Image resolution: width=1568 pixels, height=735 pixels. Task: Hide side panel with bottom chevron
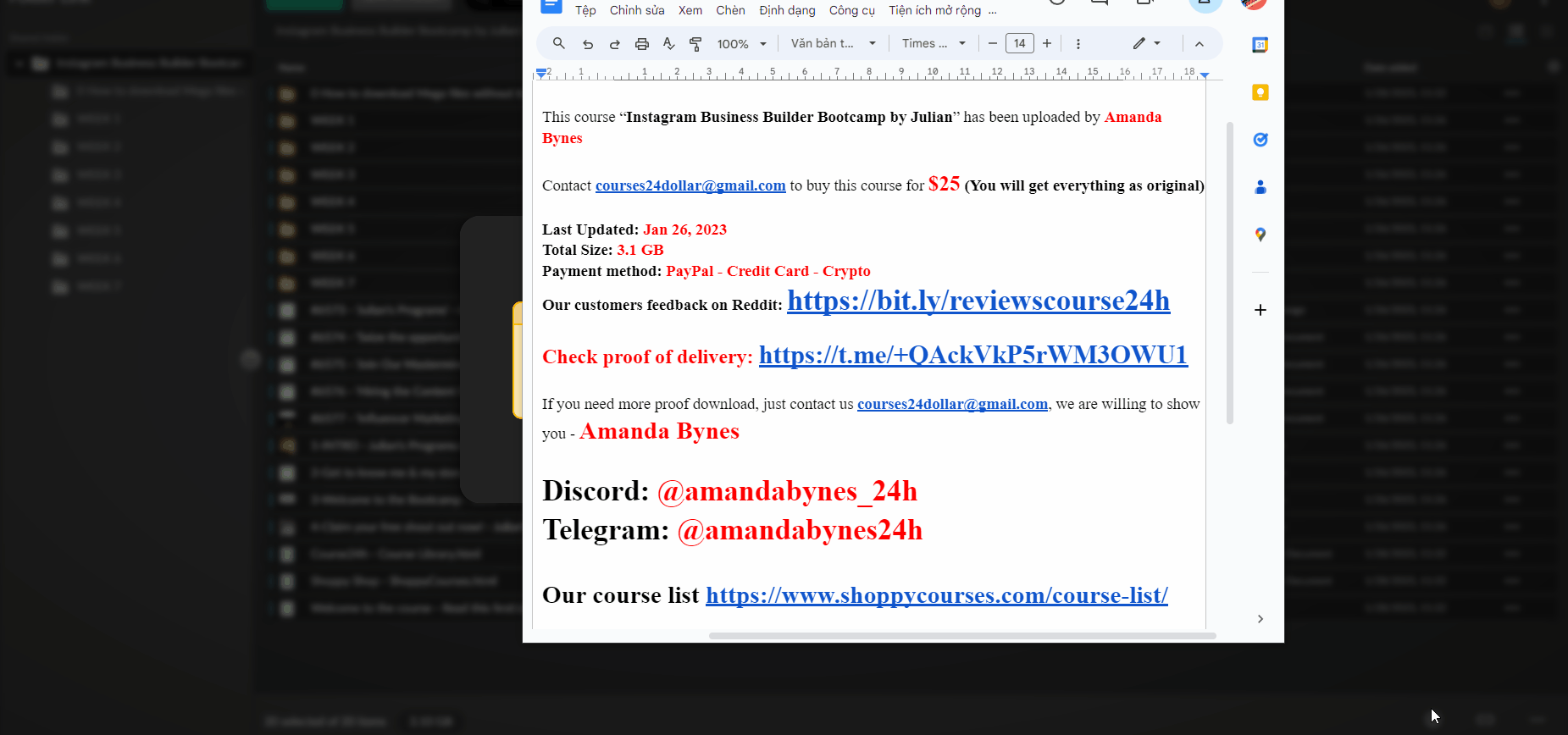tap(1260, 619)
